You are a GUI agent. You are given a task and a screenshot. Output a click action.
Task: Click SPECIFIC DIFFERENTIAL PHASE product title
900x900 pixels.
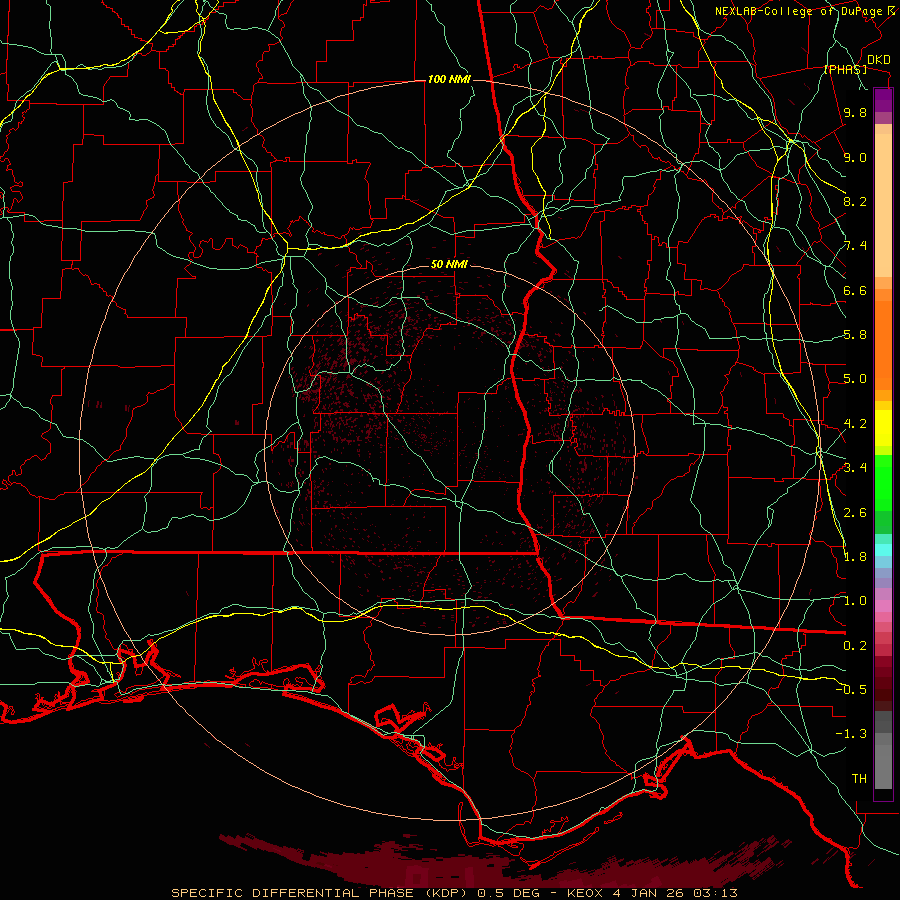(292, 893)
